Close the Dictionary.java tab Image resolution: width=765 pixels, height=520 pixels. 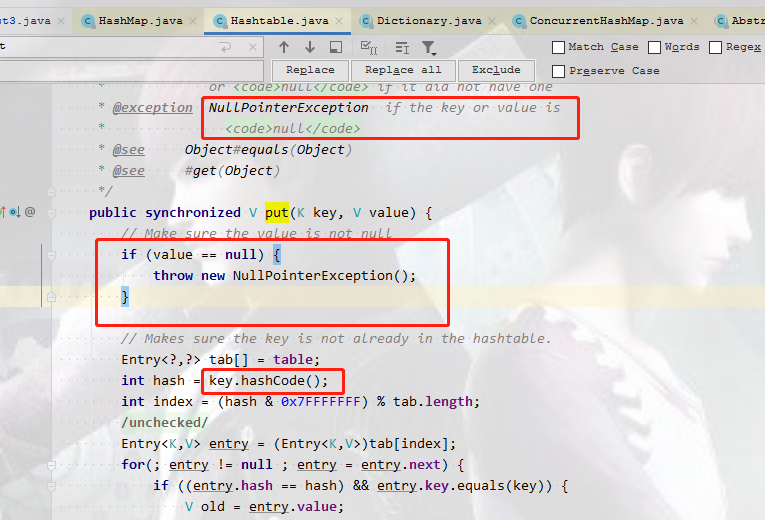pyautogui.click(x=492, y=21)
